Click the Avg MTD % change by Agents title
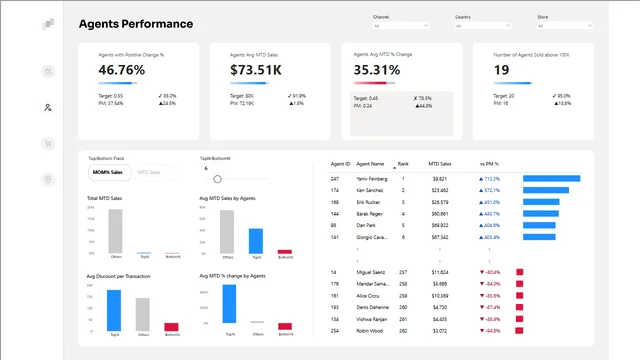This screenshot has height=360, width=640. (232, 276)
